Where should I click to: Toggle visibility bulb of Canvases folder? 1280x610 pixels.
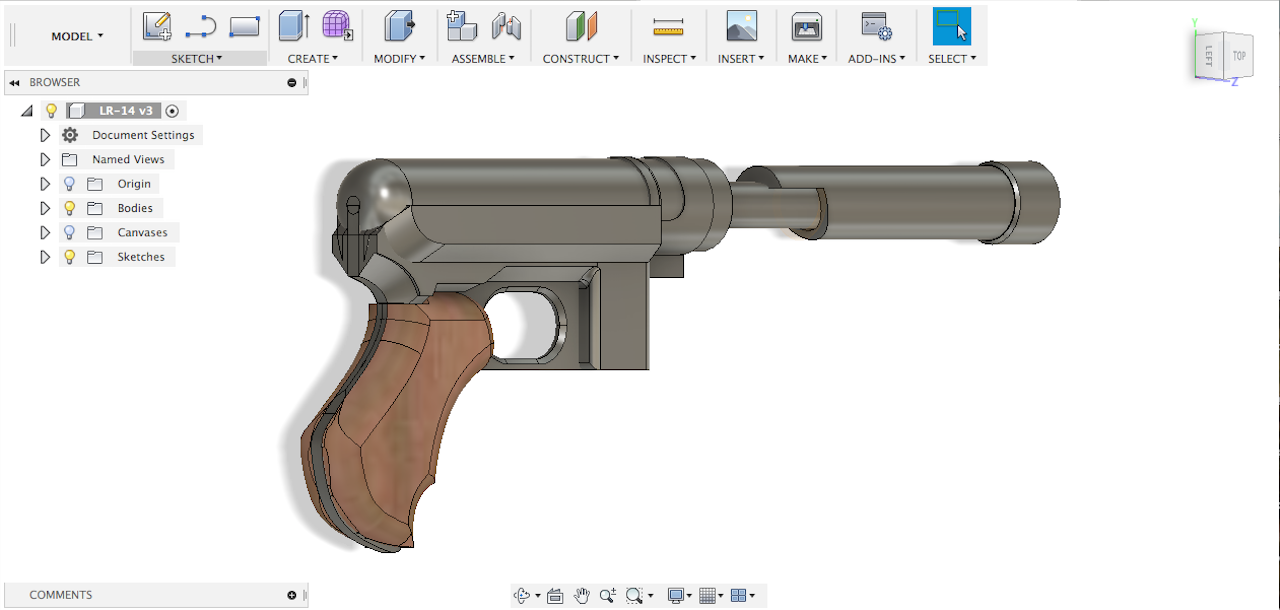pyautogui.click(x=69, y=232)
